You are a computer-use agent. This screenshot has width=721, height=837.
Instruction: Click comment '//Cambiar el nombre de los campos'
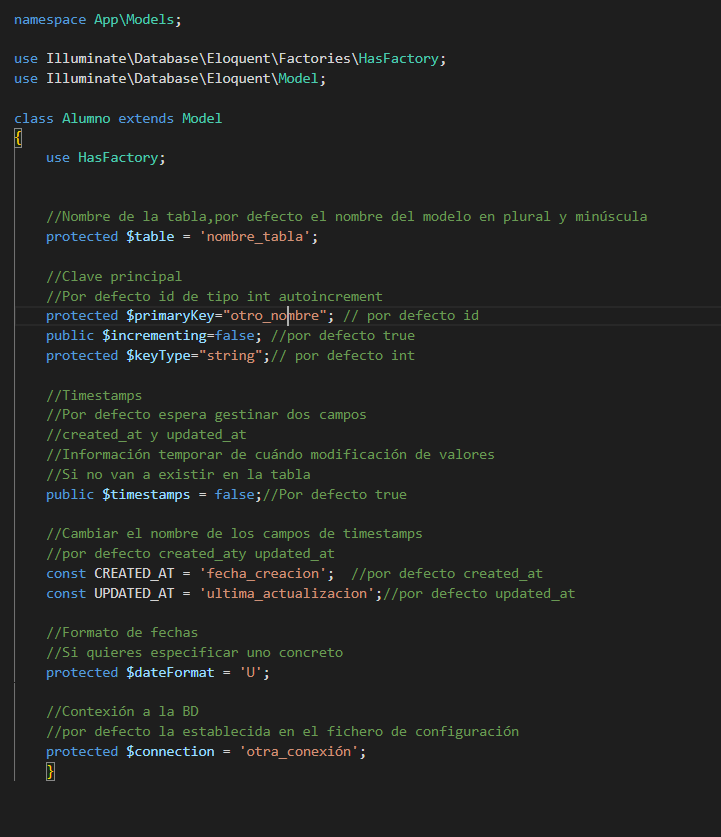pyautogui.click(x=234, y=533)
